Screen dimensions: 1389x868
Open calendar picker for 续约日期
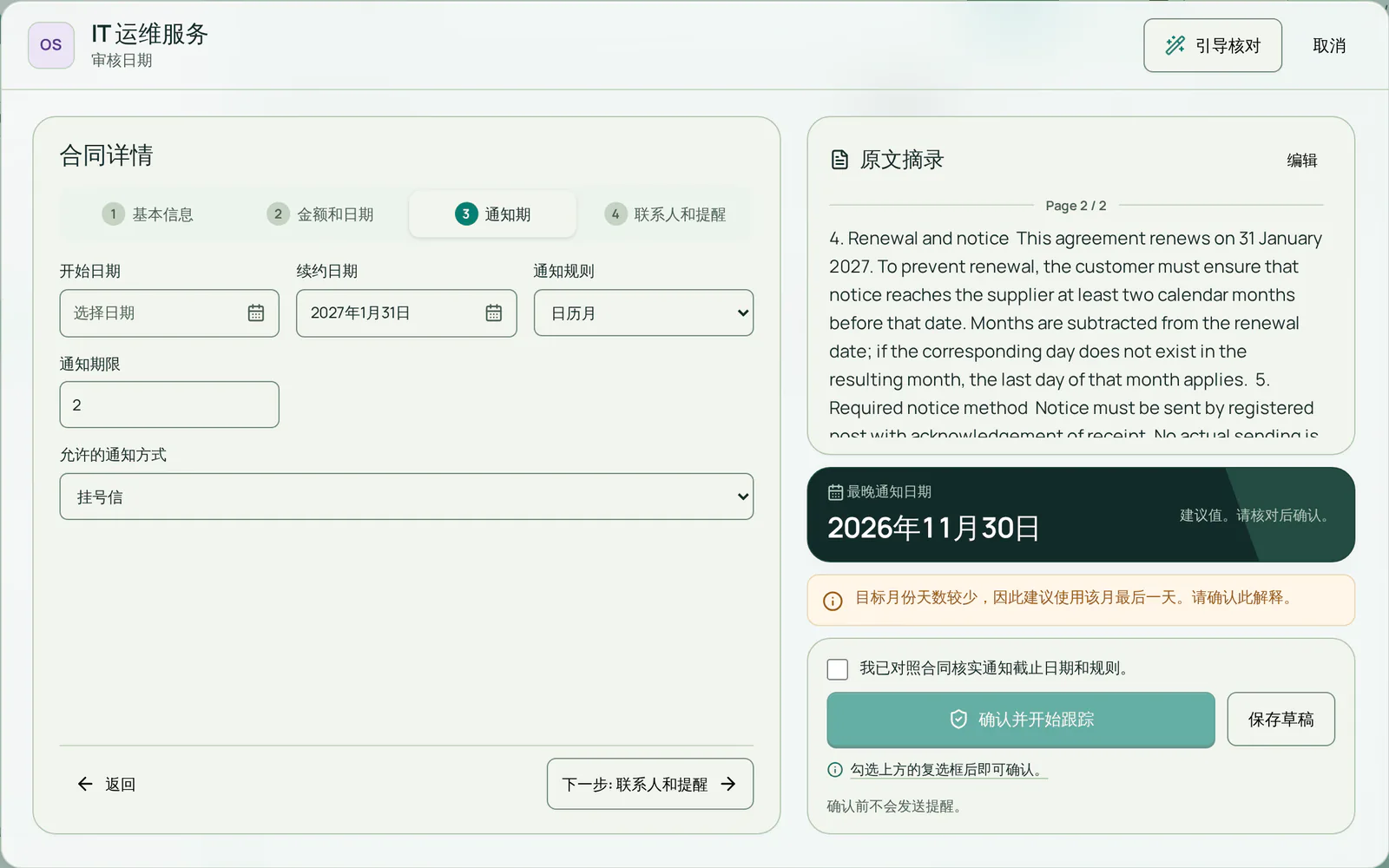494,313
